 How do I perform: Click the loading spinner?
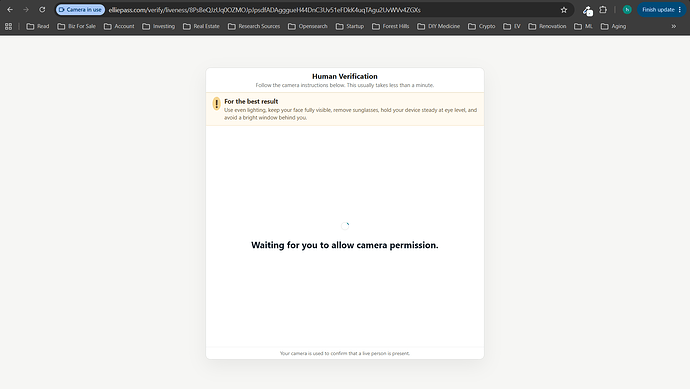point(345,226)
